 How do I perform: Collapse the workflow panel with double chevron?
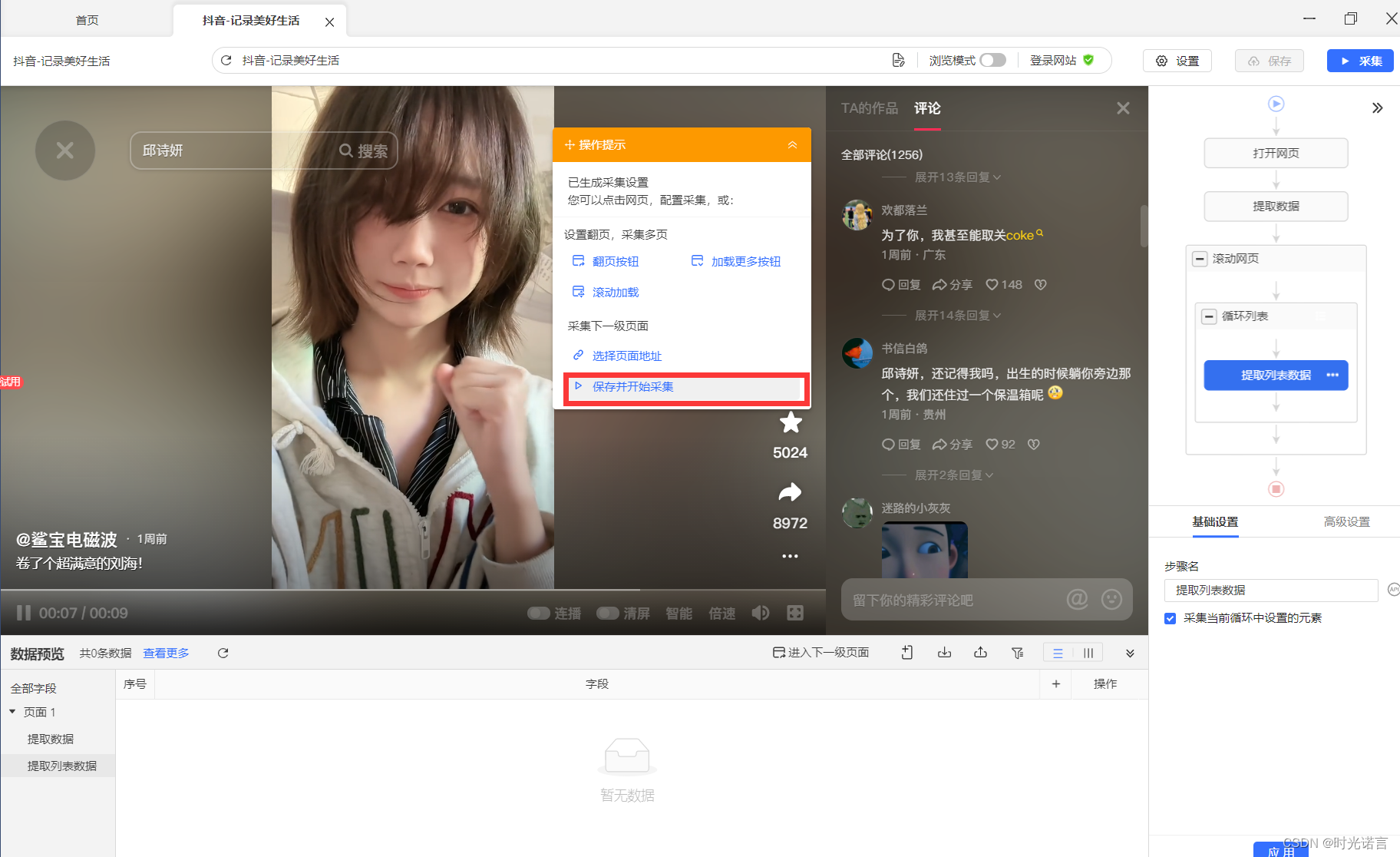pos(1377,108)
